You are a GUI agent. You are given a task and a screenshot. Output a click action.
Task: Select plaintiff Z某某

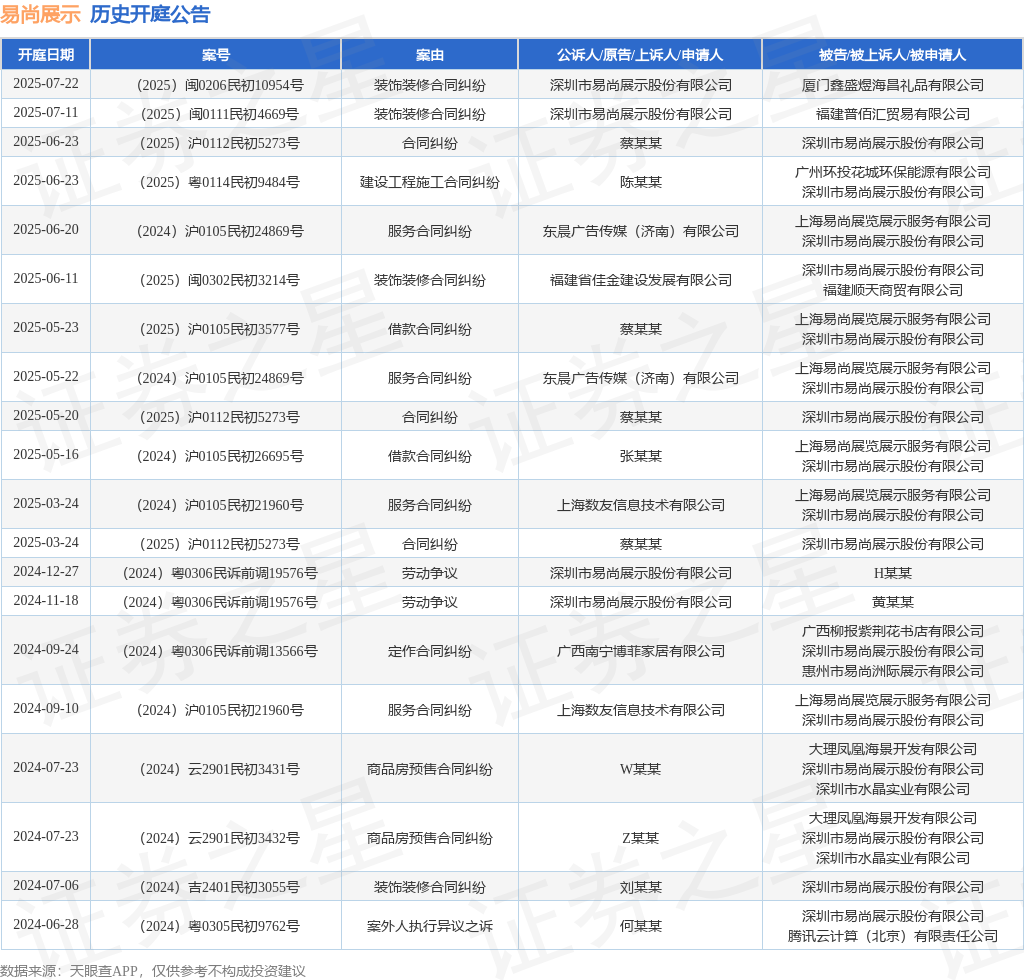pyautogui.click(x=641, y=838)
